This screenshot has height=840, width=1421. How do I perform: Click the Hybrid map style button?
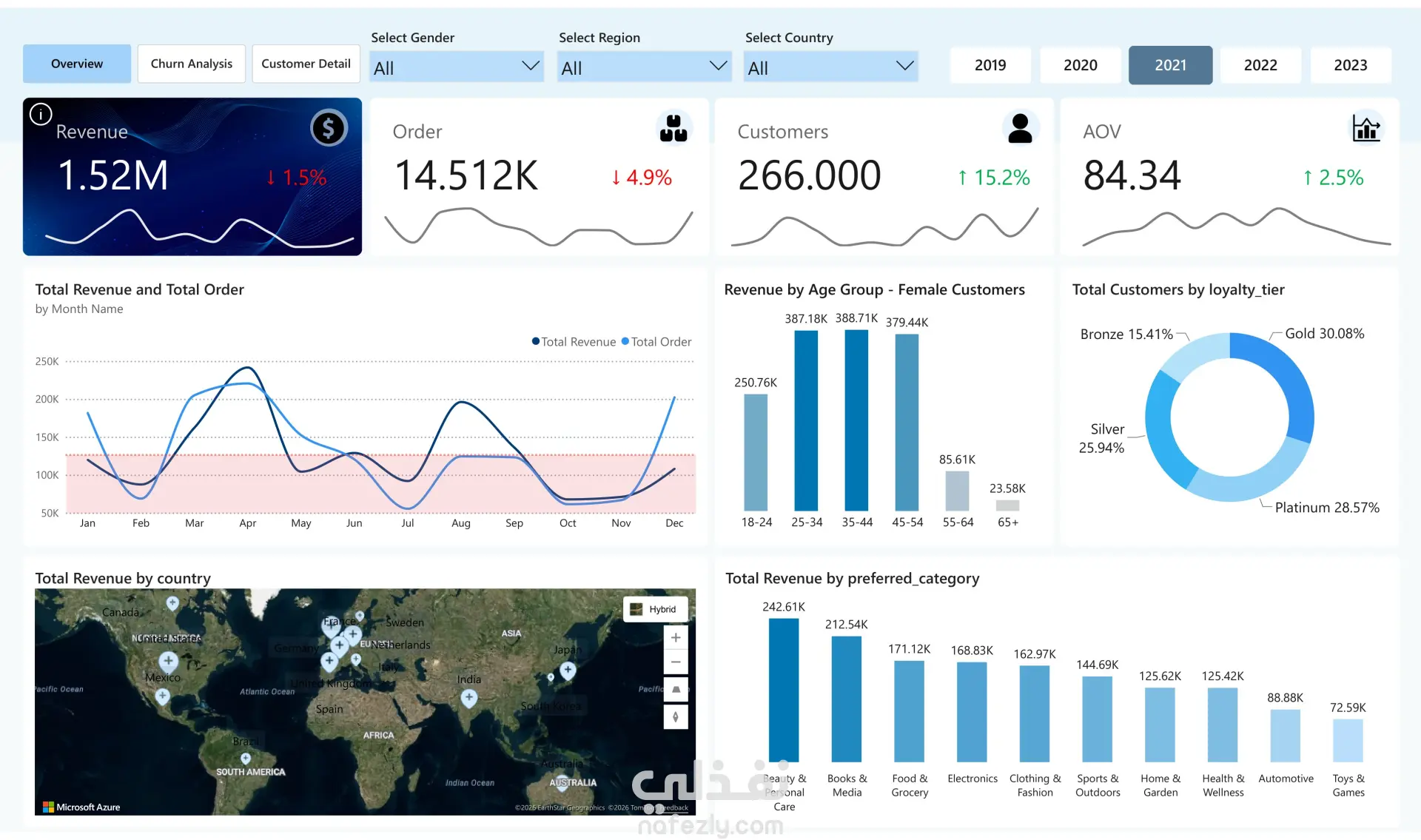coord(655,609)
